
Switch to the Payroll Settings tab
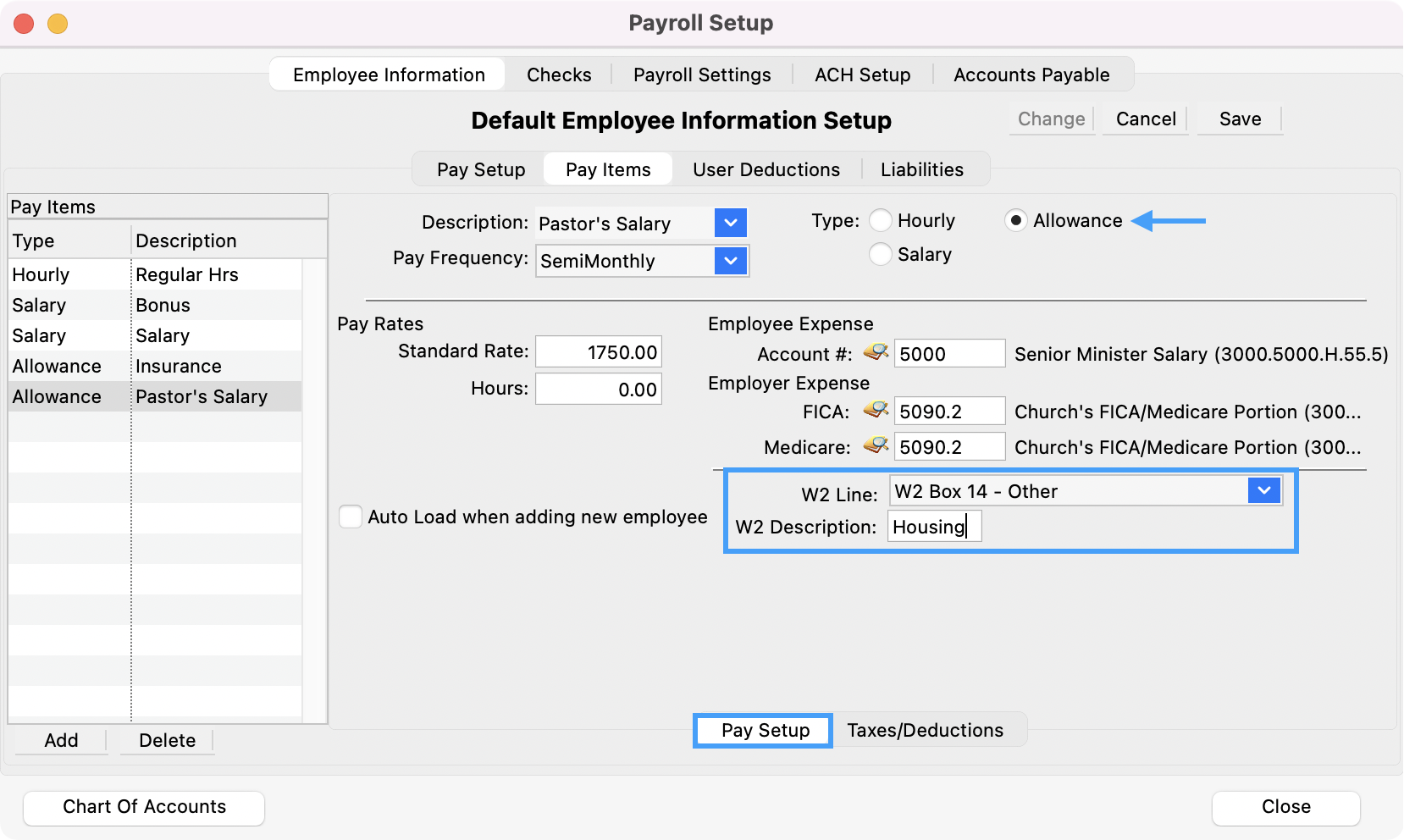click(x=701, y=75)
